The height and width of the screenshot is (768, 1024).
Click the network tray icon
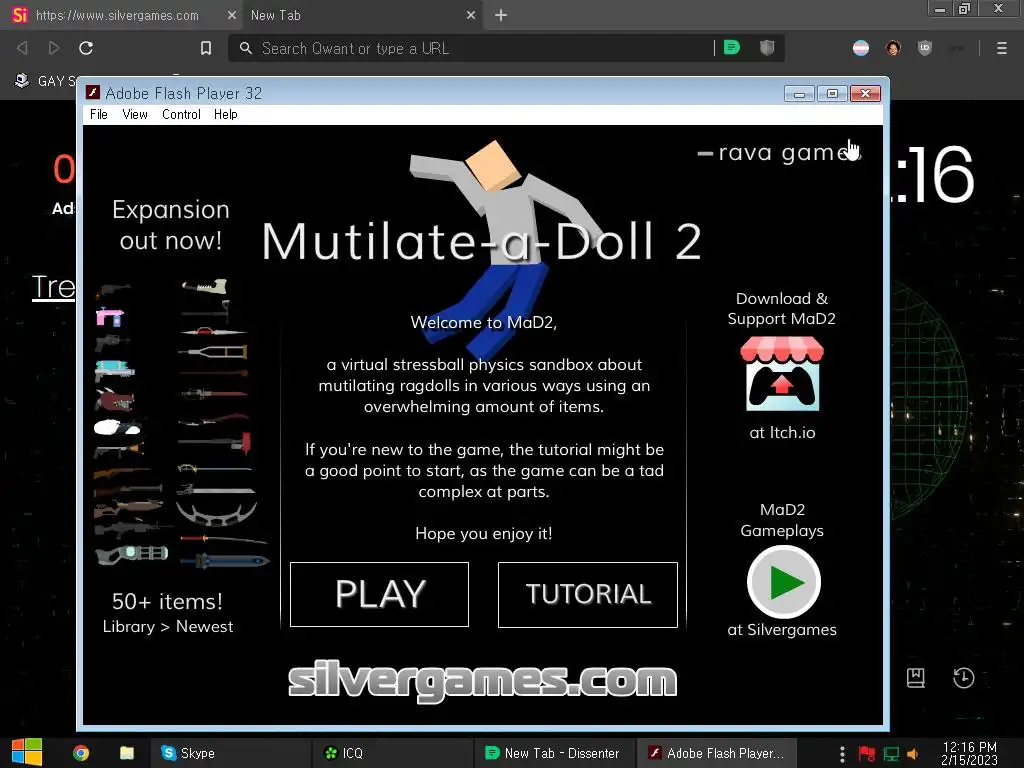click(891, 754)
